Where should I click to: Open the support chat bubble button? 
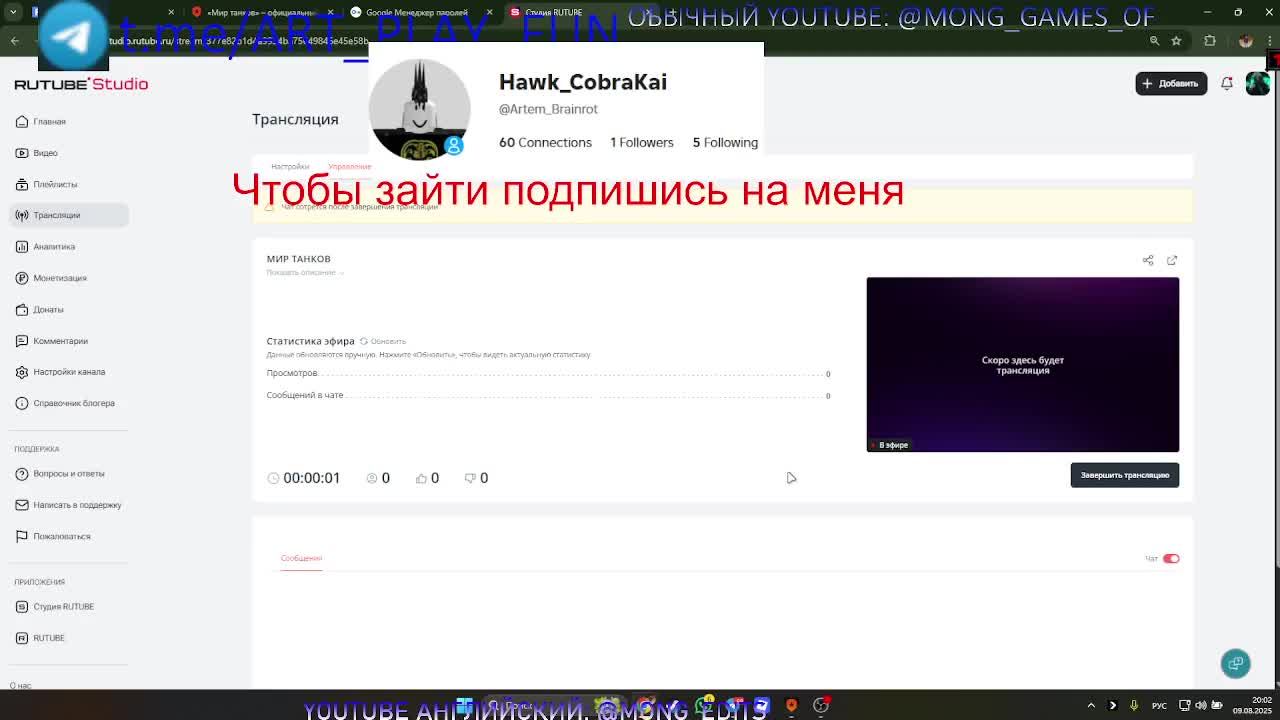pyautogui.click(x=1235, y=663)
